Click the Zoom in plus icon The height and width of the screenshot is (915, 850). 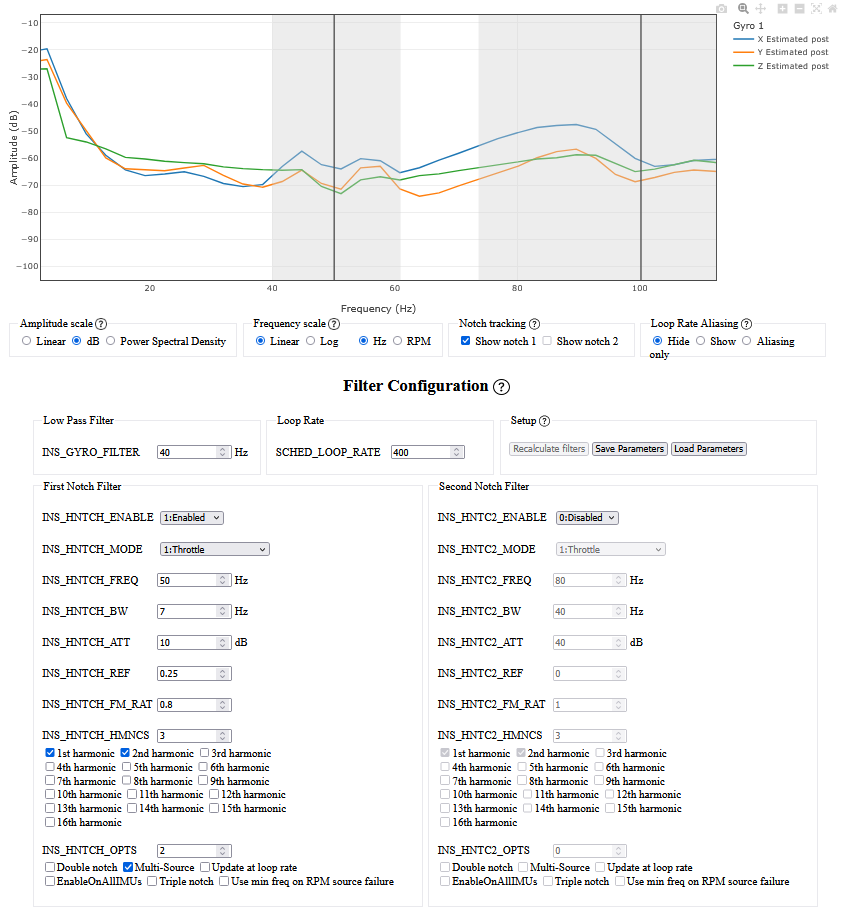click(x=782, y=8)
